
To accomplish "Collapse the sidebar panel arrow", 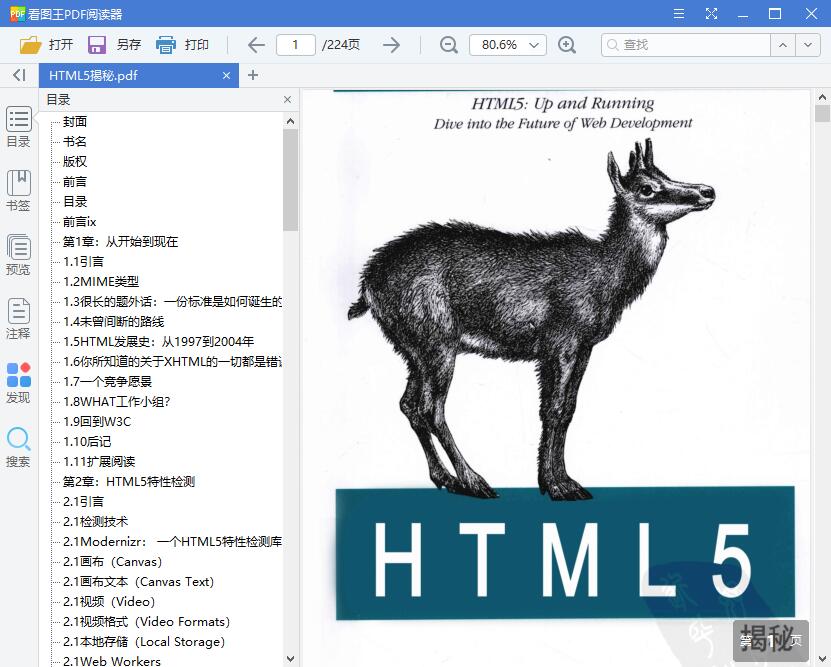I will coord(19,75).
